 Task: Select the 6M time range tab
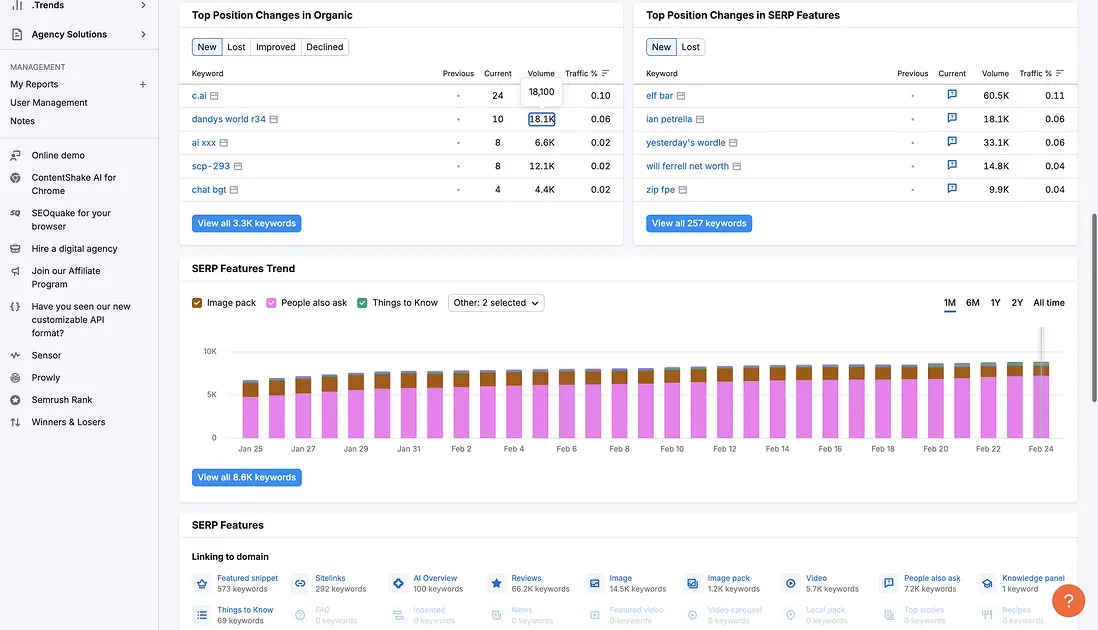point(972,303)
